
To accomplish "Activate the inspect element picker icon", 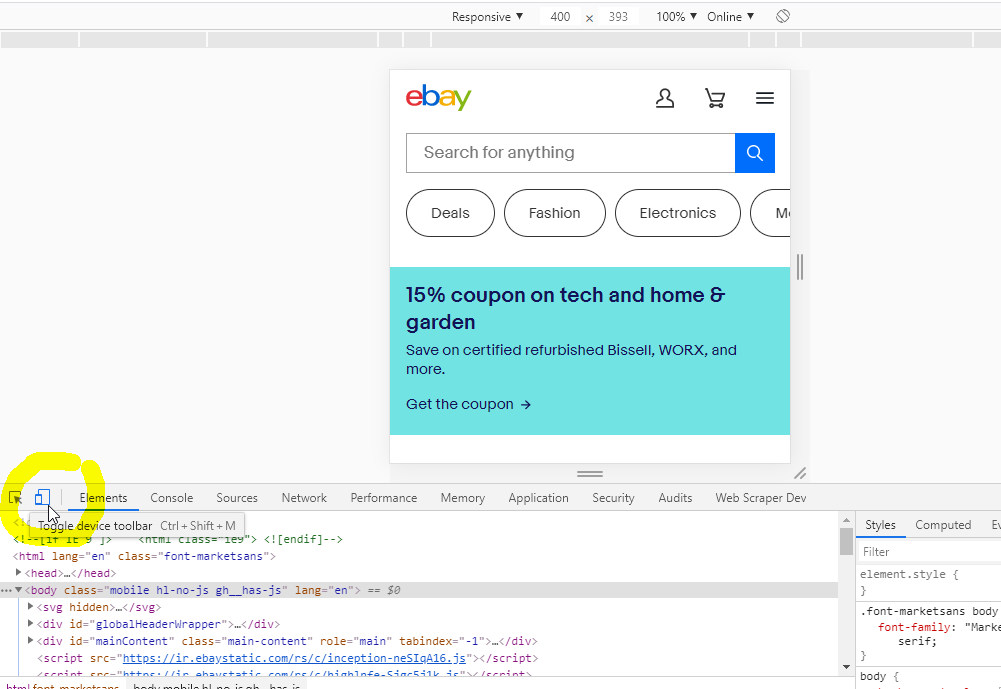I will coord(16,497).
